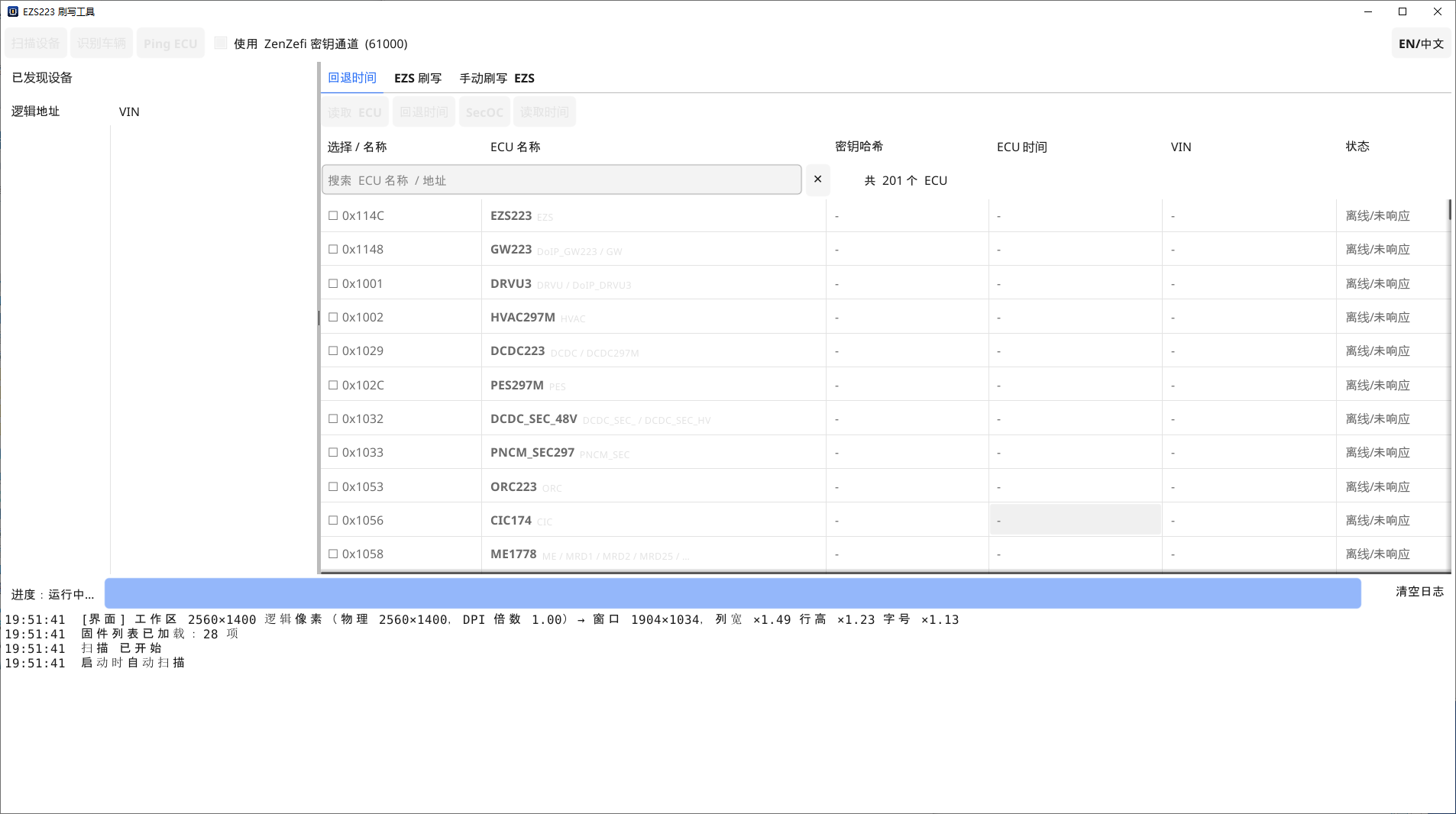Clear the ECU search field with X
1456x814 pixels.
(817, 179)
